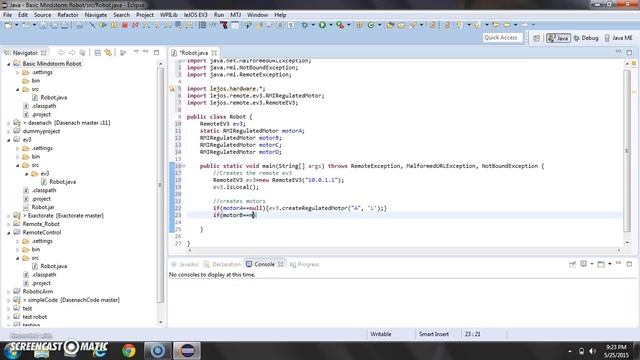Click Collapse All icon in Navigator
This screenshot has height=360, width=640.
pos(98,53)
